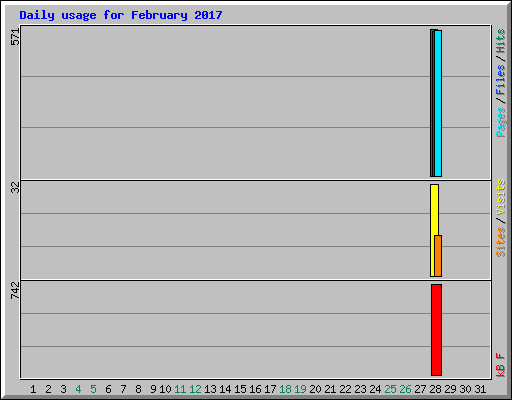The image size is (512, 400).
Task: Click day 15 on the x-axis
Action: coord(240,389)
